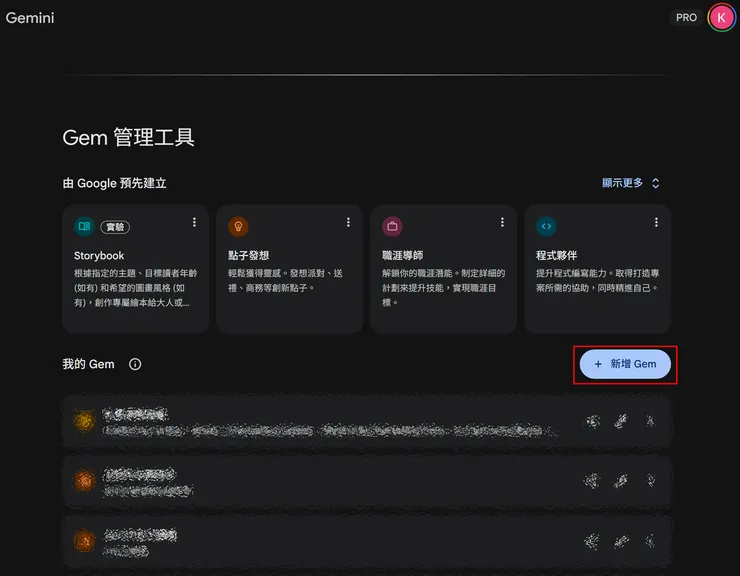Click the 新增 Gem button
The width and height of the screenshot is (740, 576).
tap(625, 364)
